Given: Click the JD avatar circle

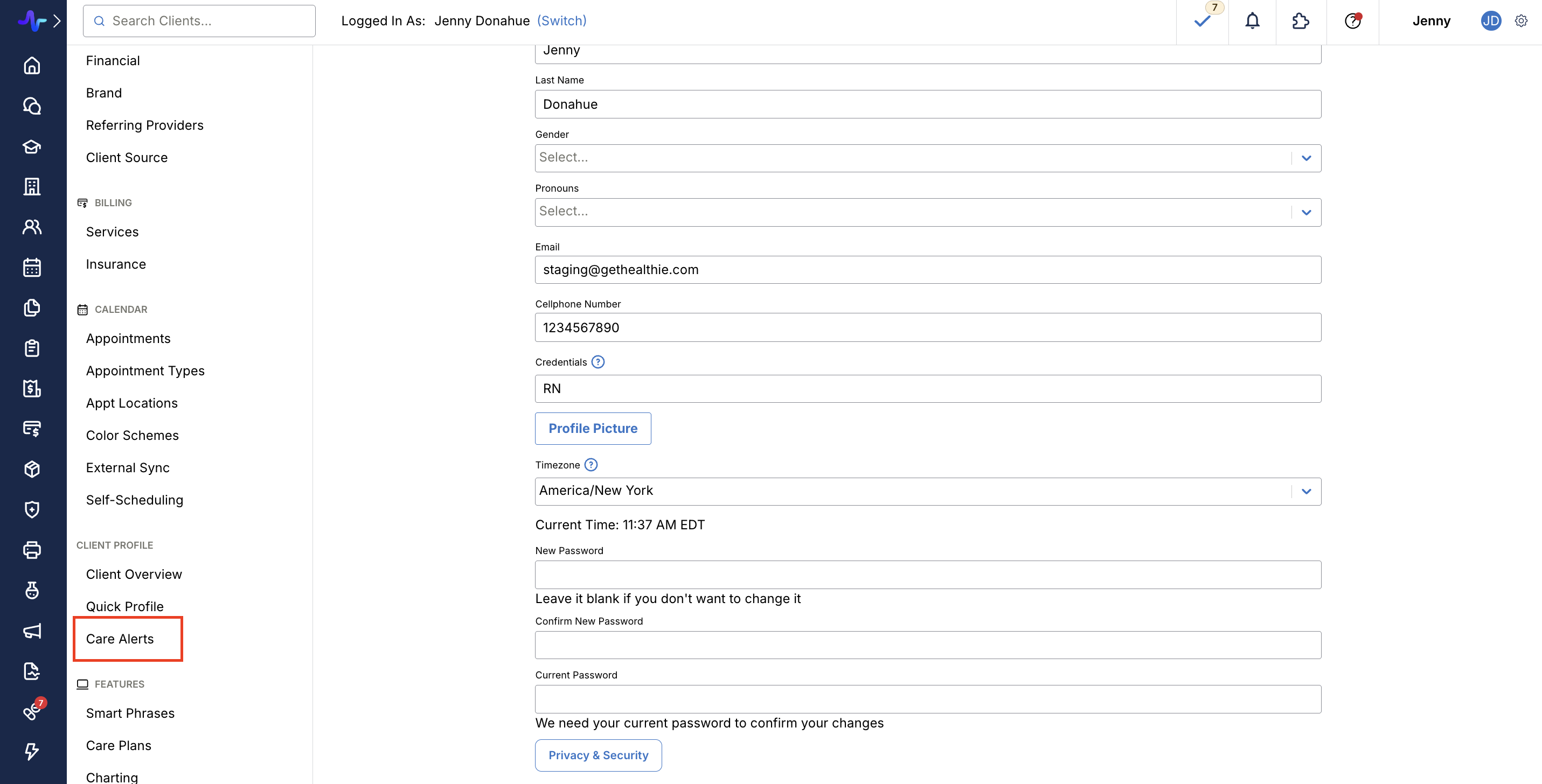Looking at the screenshot, I should (x=1490, y=21).
